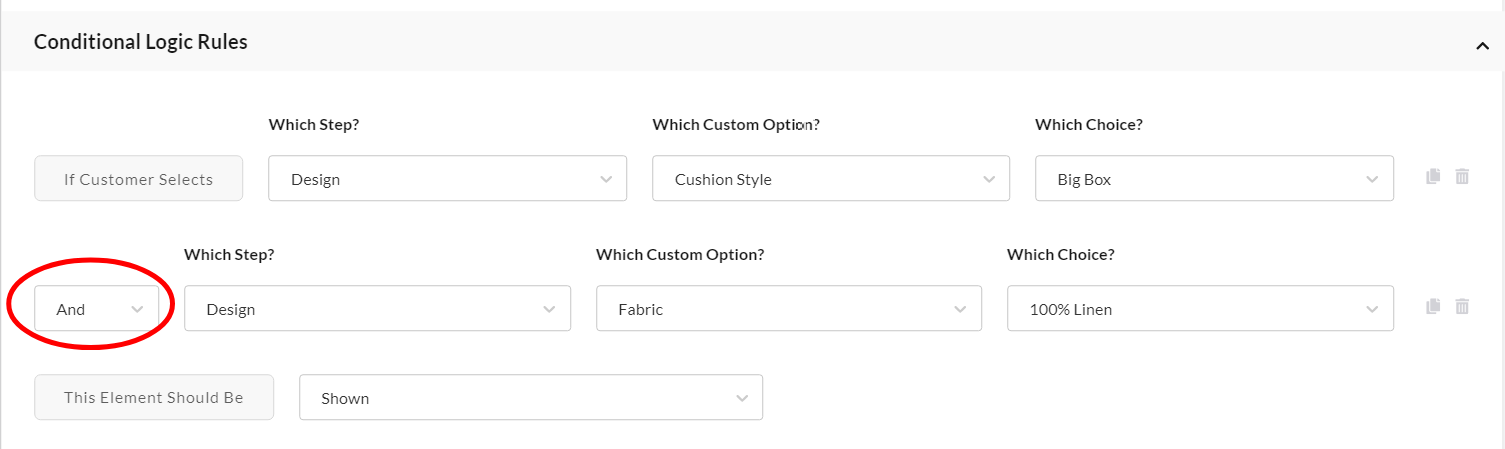Click the If Customer Selects button
This screenshot has width=1505, height=449.
pos(139,179)
